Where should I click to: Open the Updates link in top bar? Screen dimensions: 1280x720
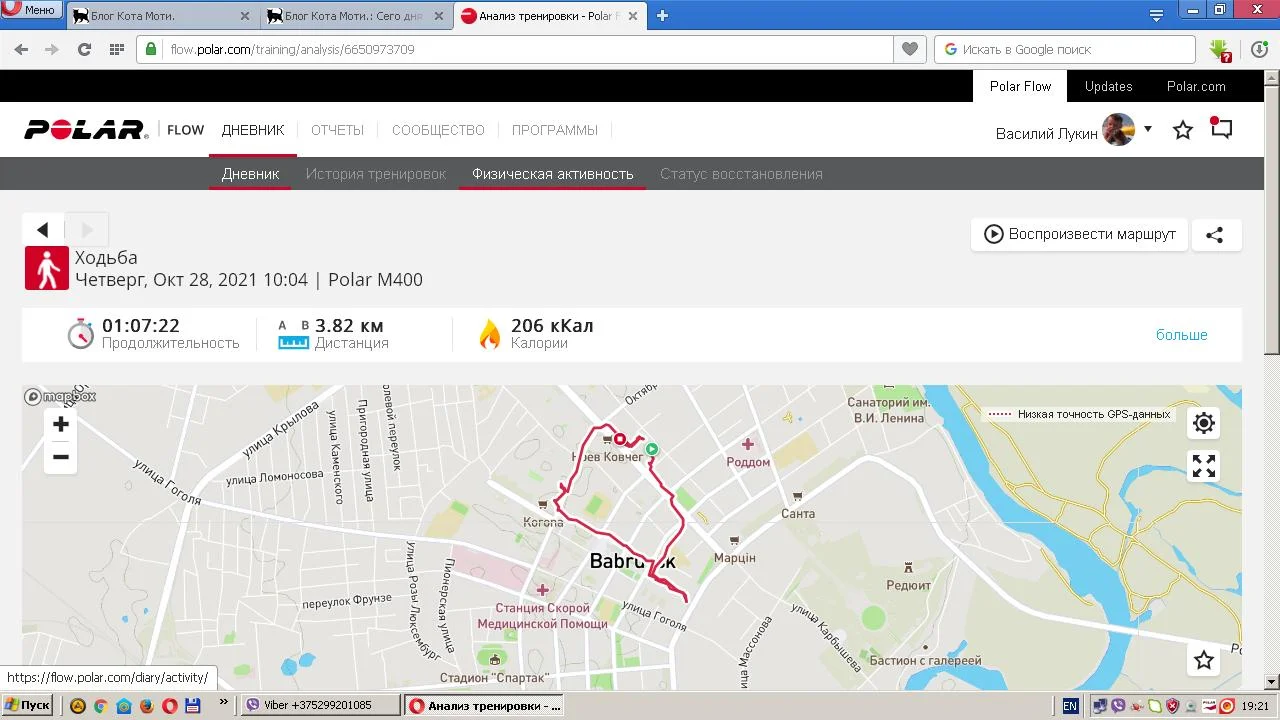[x=1108, y=86]
